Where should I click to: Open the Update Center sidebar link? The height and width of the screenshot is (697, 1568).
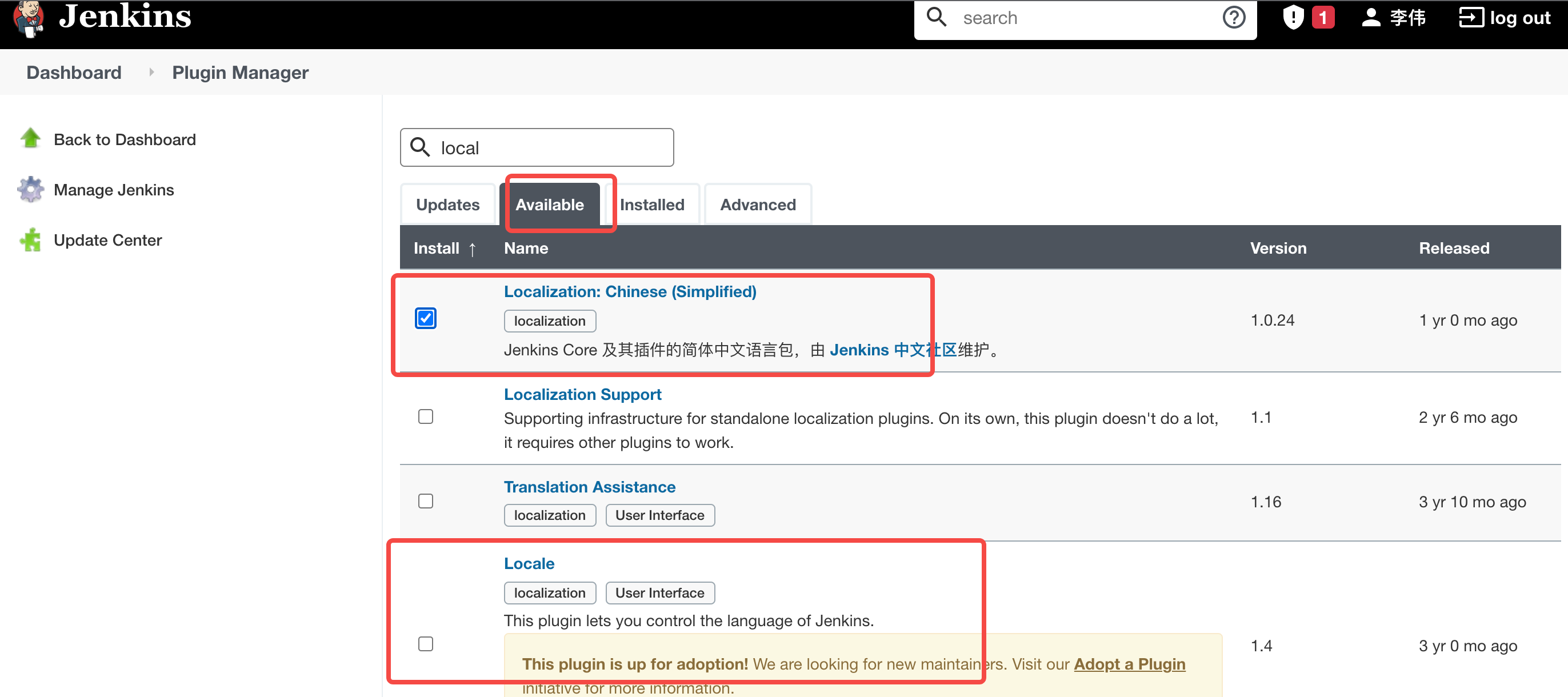pos(108,241)
